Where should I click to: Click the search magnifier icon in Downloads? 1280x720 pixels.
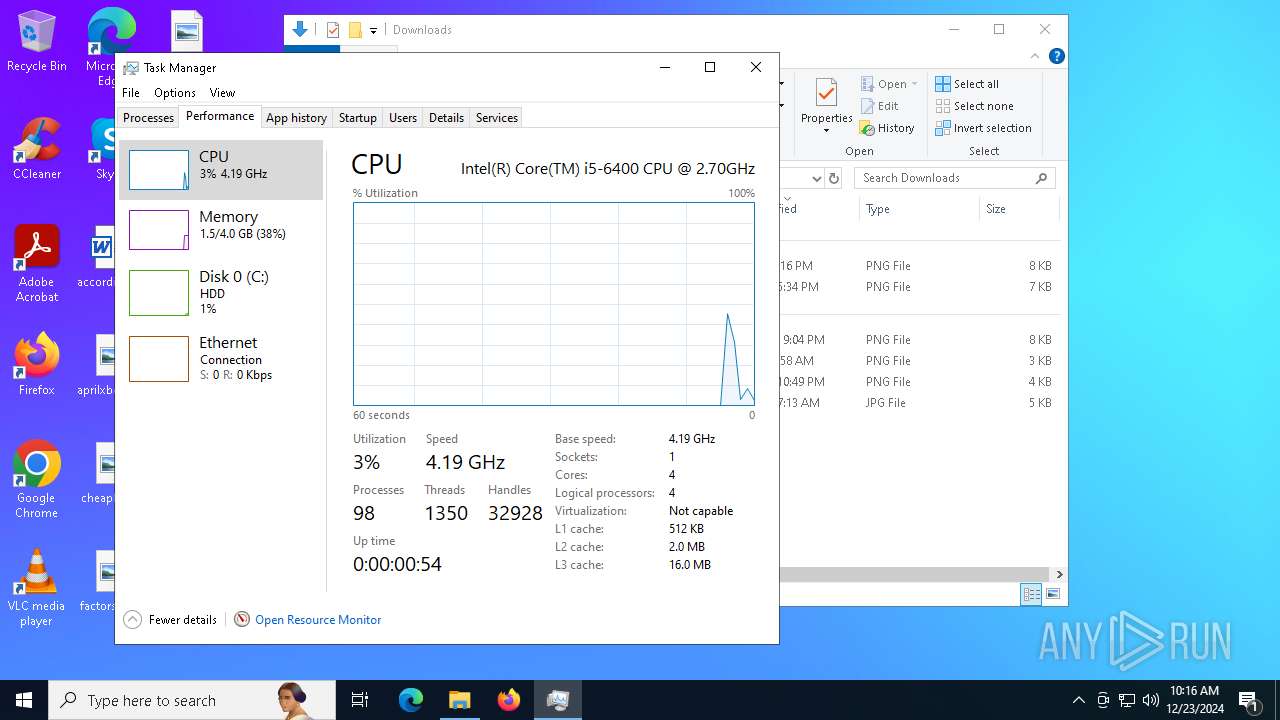(1041, 178)
